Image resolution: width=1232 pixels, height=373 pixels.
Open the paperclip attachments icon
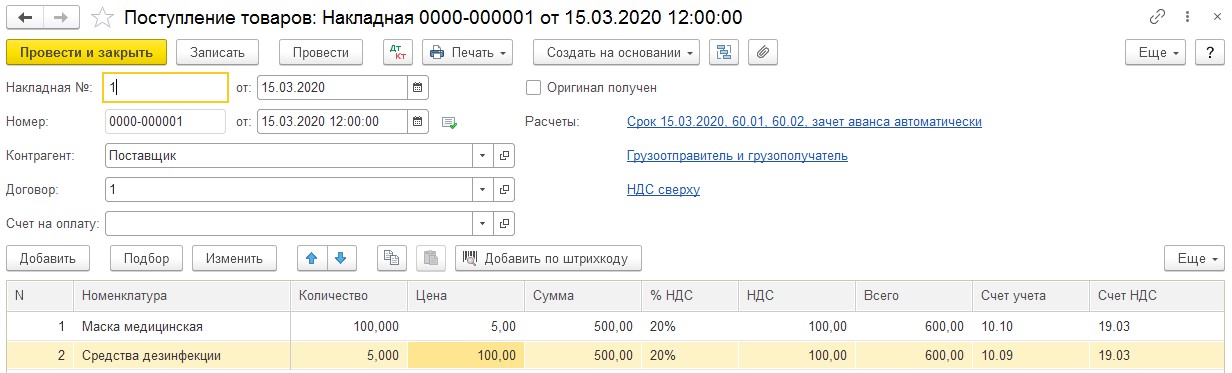point(763,52)
